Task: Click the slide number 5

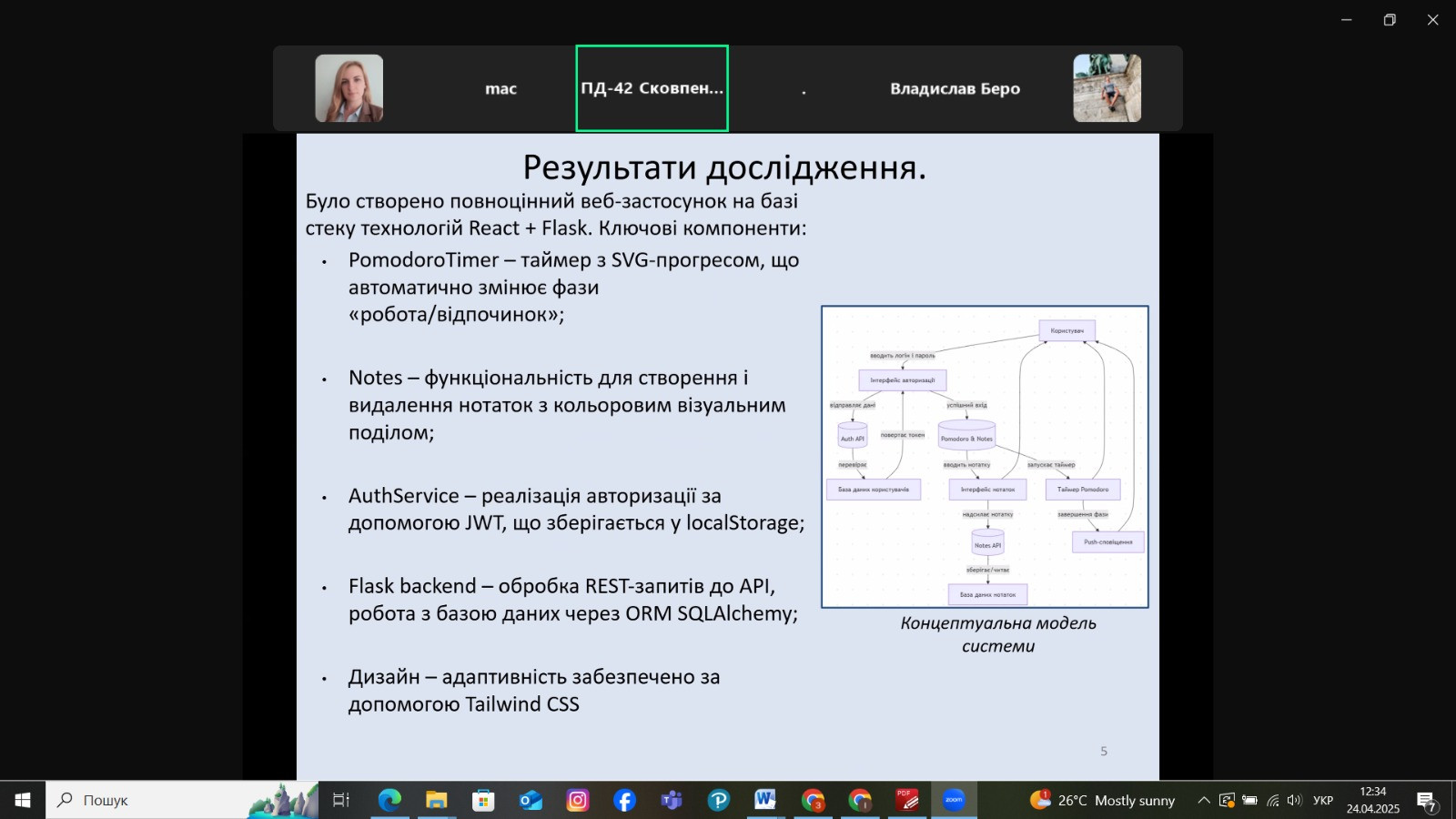Action: [x=1104, y=752]
